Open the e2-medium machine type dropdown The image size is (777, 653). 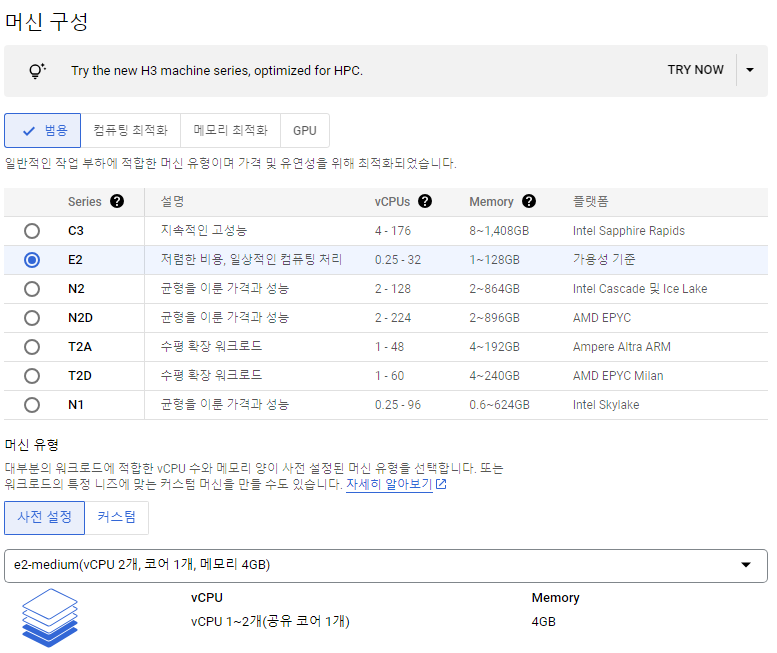[386, 565]
